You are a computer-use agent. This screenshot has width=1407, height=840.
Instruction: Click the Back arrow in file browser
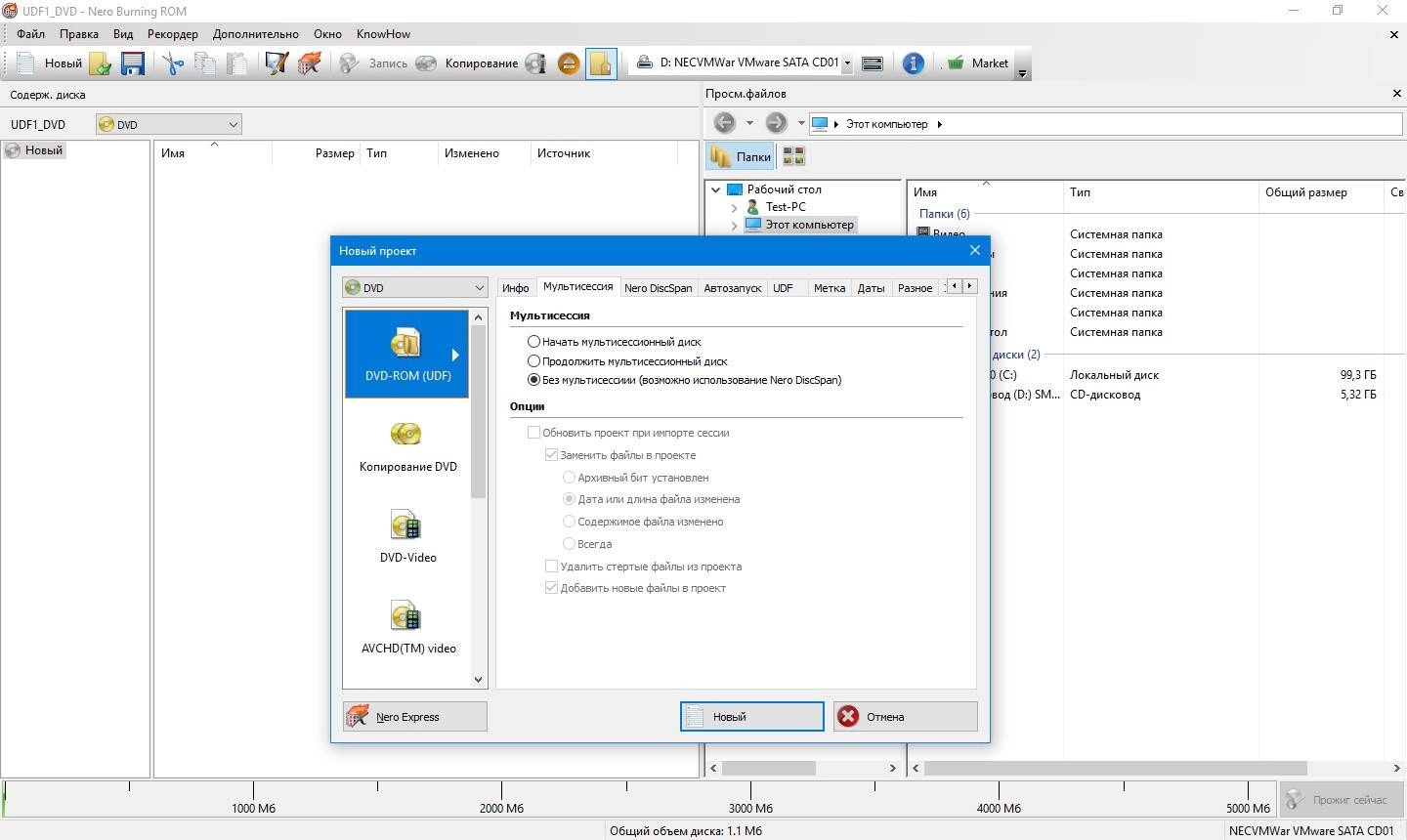(x=724, y=123)
